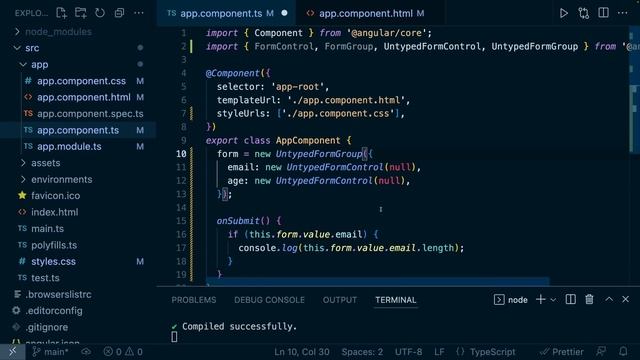Click the New File icon in Explorer
640x360 pixels.
(x=61, y=13)
